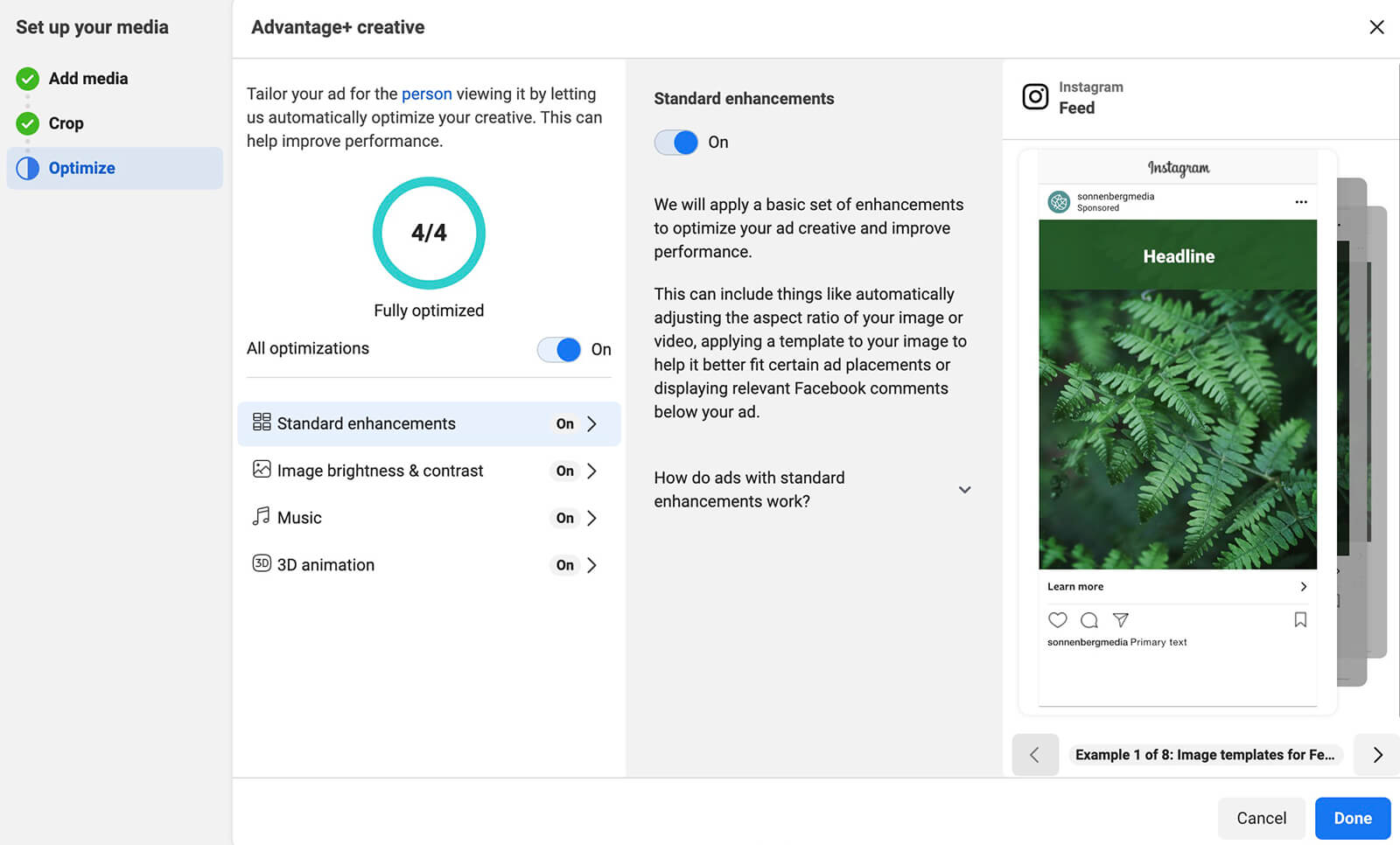1400x845 pixels.
Task: Disable the Standard enhancements toggle
Action: [x=676, y=143]
